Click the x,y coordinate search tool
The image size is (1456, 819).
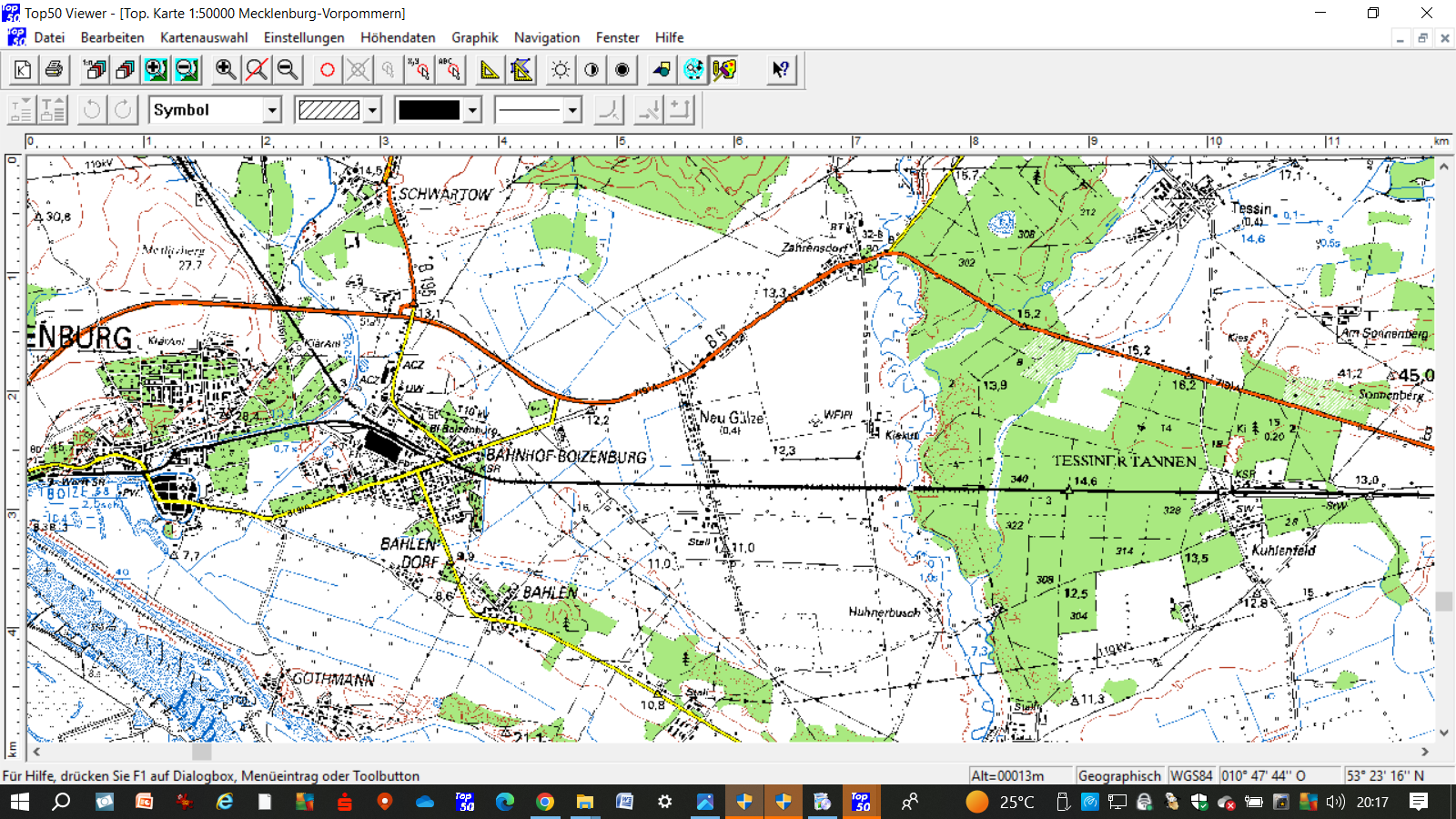pos(419,70)
